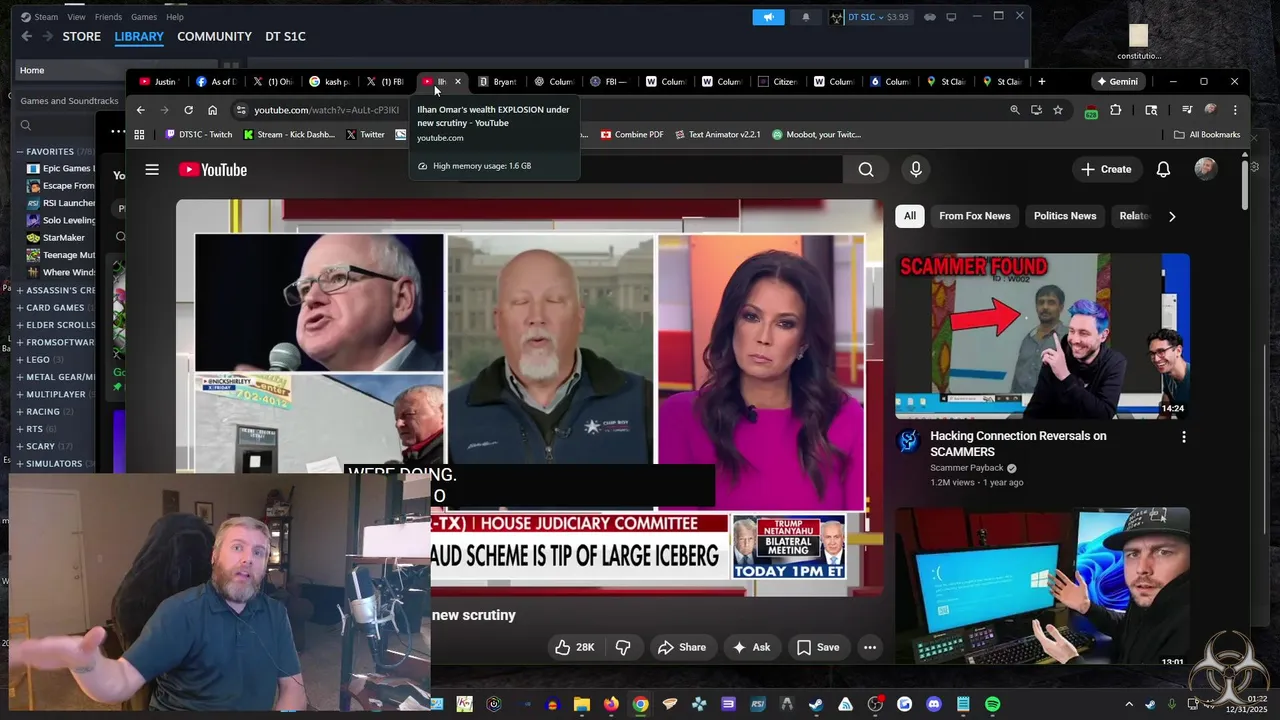
Task: Like the video with 28K thumbs up
Action: 575,647
